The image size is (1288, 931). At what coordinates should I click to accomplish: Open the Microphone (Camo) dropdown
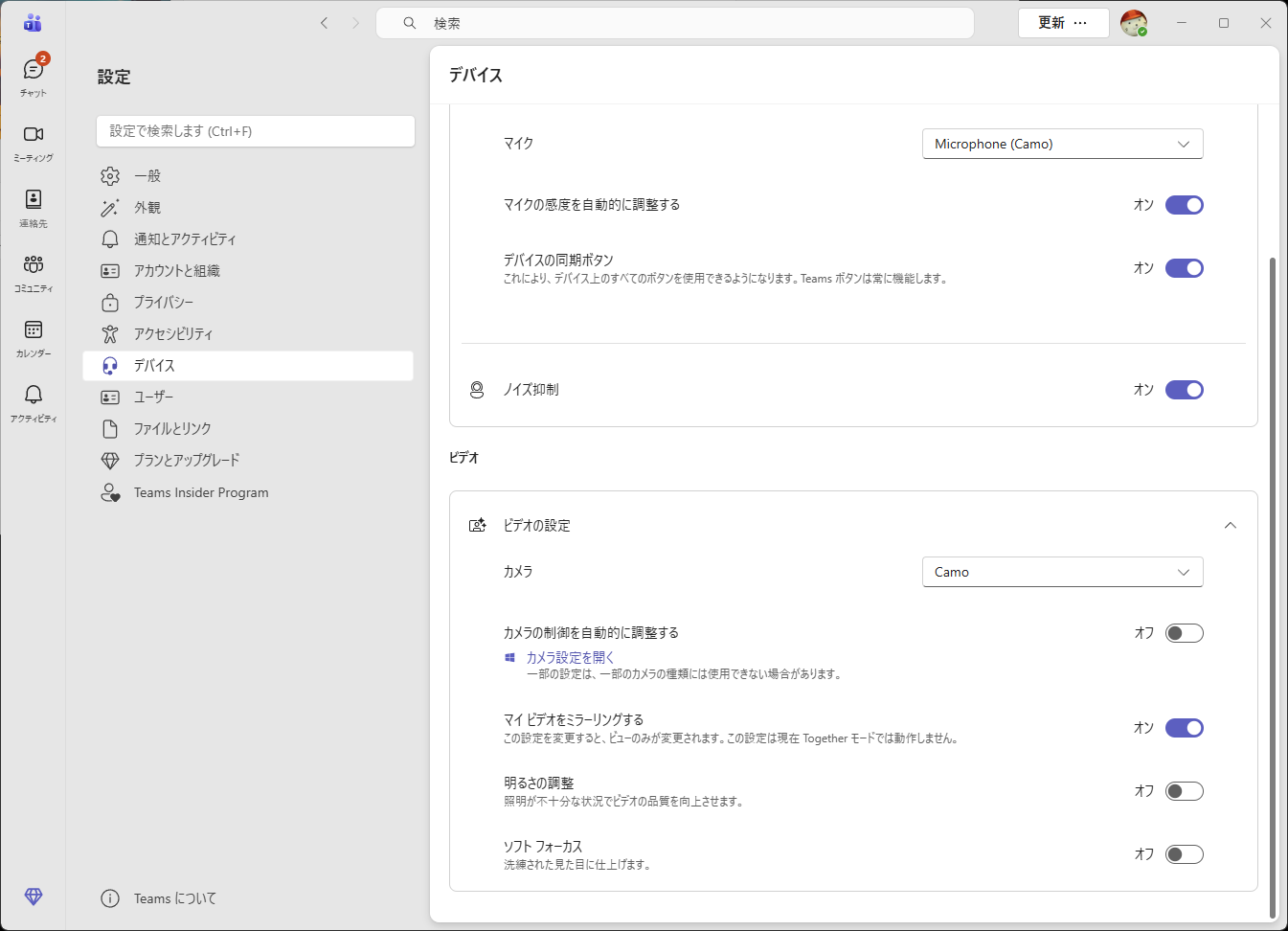(1062, 144)
